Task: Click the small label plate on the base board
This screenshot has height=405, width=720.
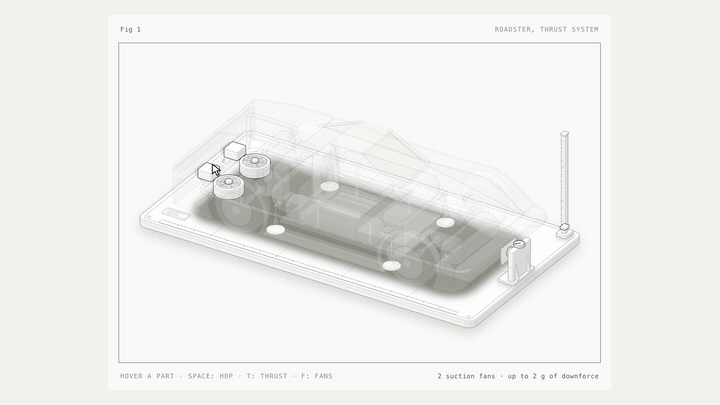Action: (176, 214)
